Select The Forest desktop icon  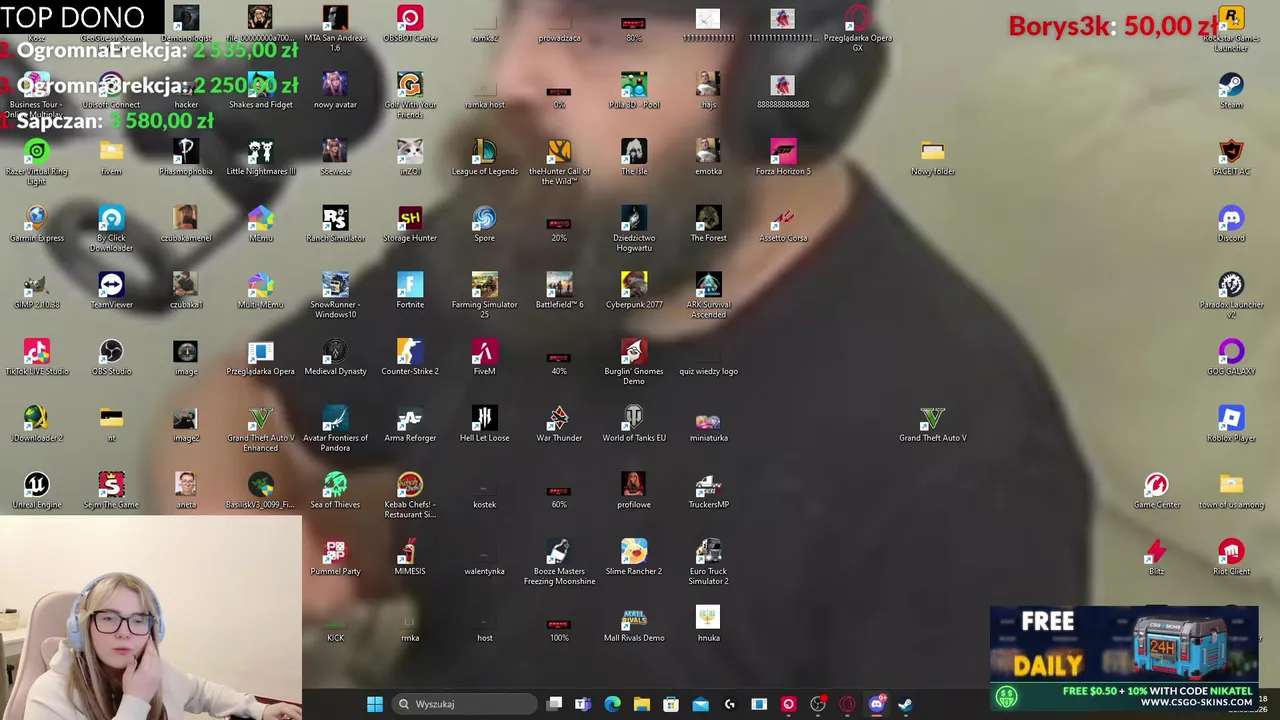coord(708,224)
